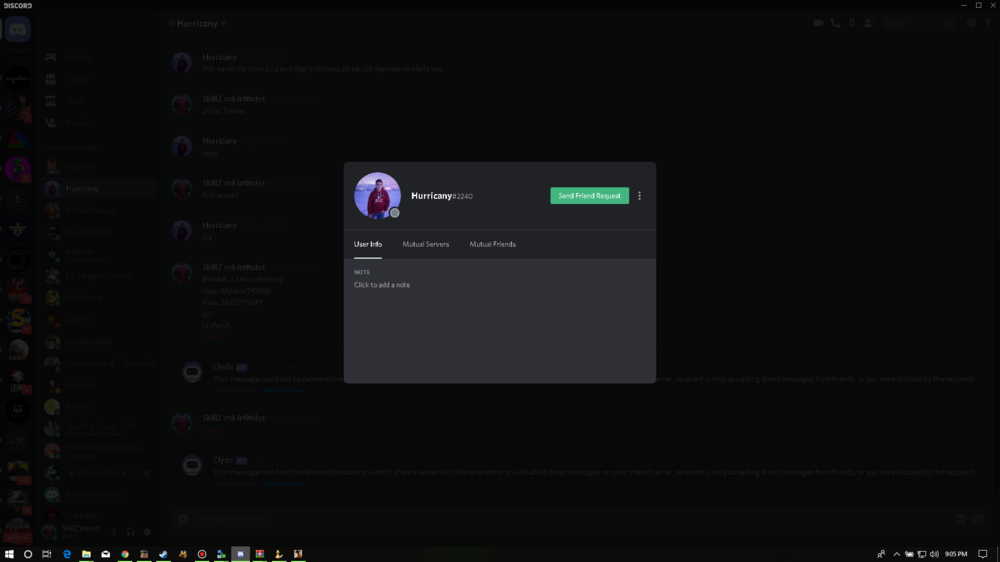This screenshot has width=1000, height=562.
Task: Launch Microsoft Edge from taskbar
Action: [x=67, y=554]
